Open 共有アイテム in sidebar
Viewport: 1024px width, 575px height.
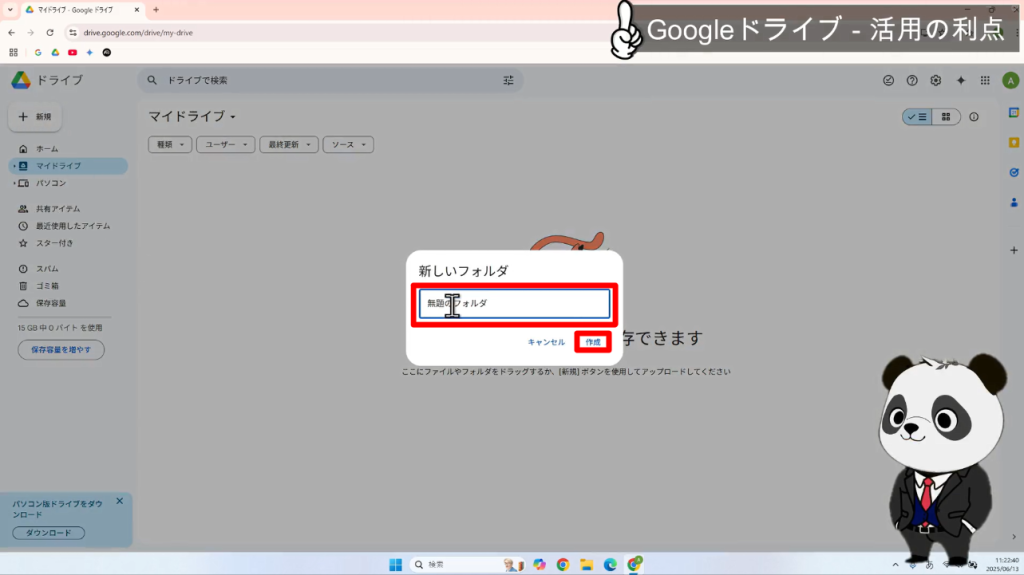(x=68, y=209)
